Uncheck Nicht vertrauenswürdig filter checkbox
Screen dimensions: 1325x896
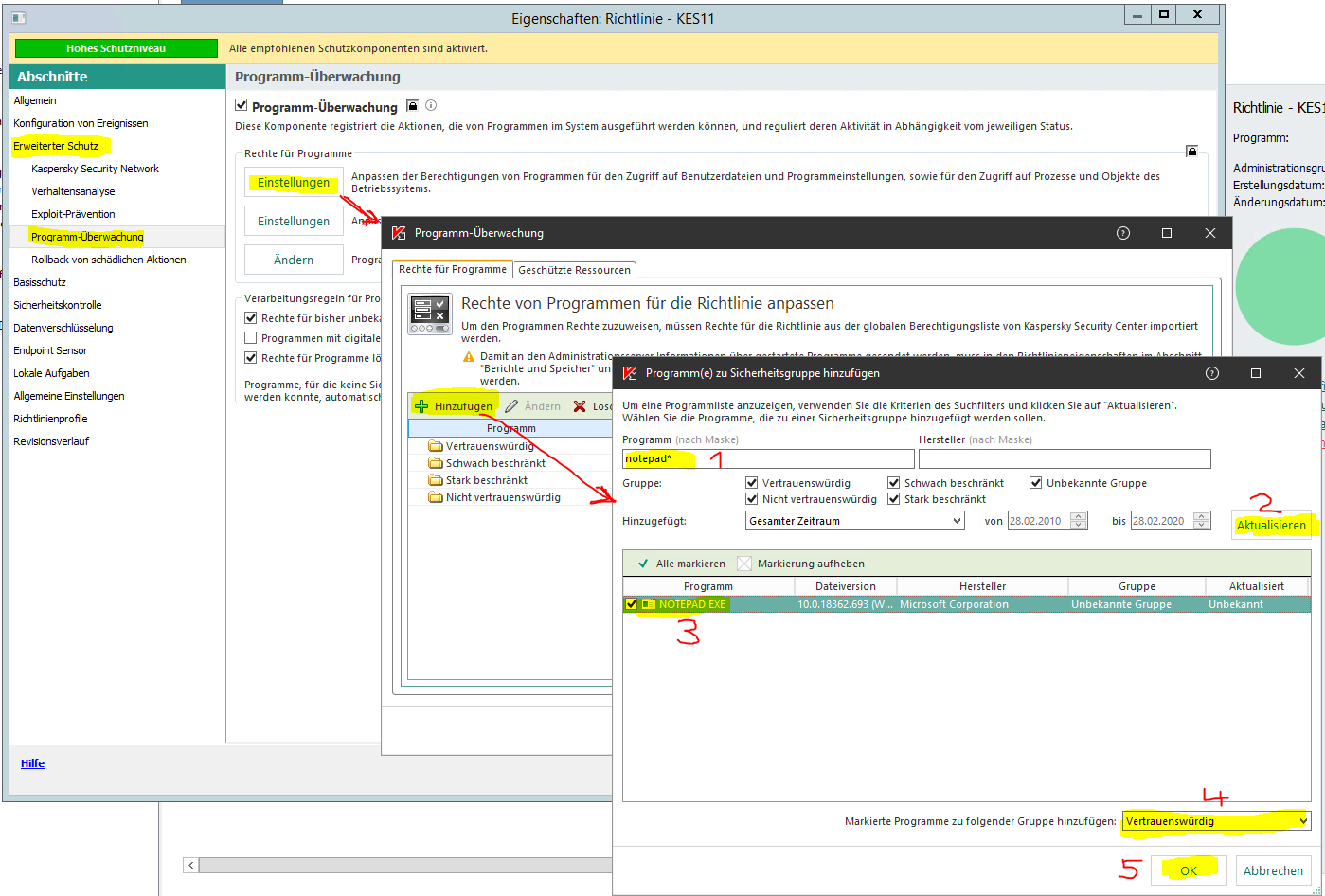(x=752, y=499)
